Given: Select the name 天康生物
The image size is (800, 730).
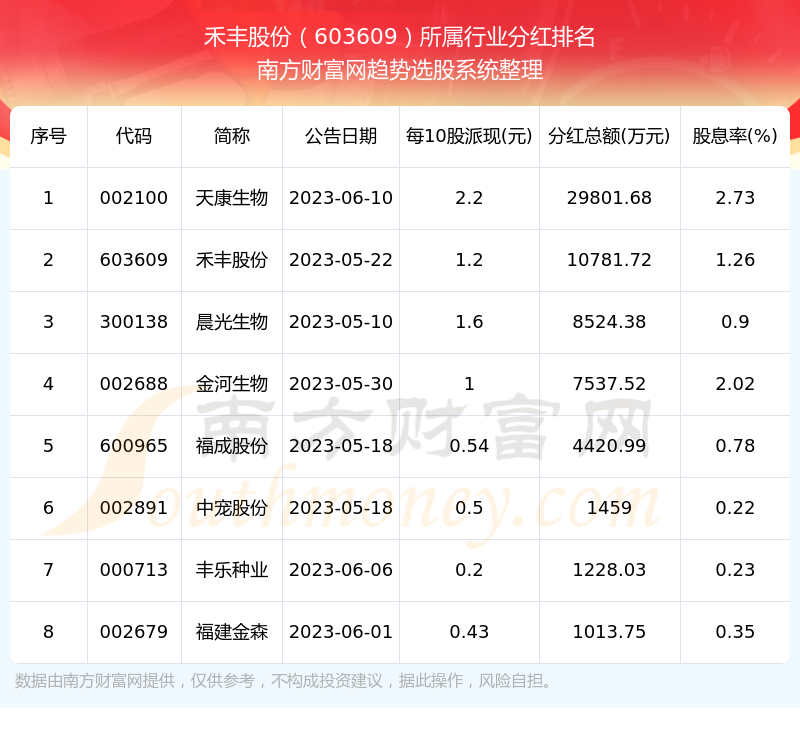Looking at the screenshot, I should tap(232, 198).
